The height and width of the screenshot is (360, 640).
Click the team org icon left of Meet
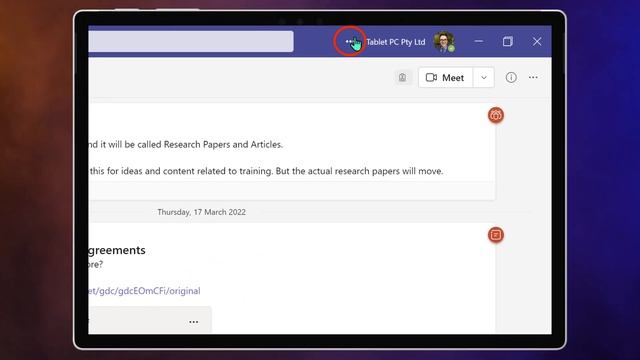(x=402, y=78)
